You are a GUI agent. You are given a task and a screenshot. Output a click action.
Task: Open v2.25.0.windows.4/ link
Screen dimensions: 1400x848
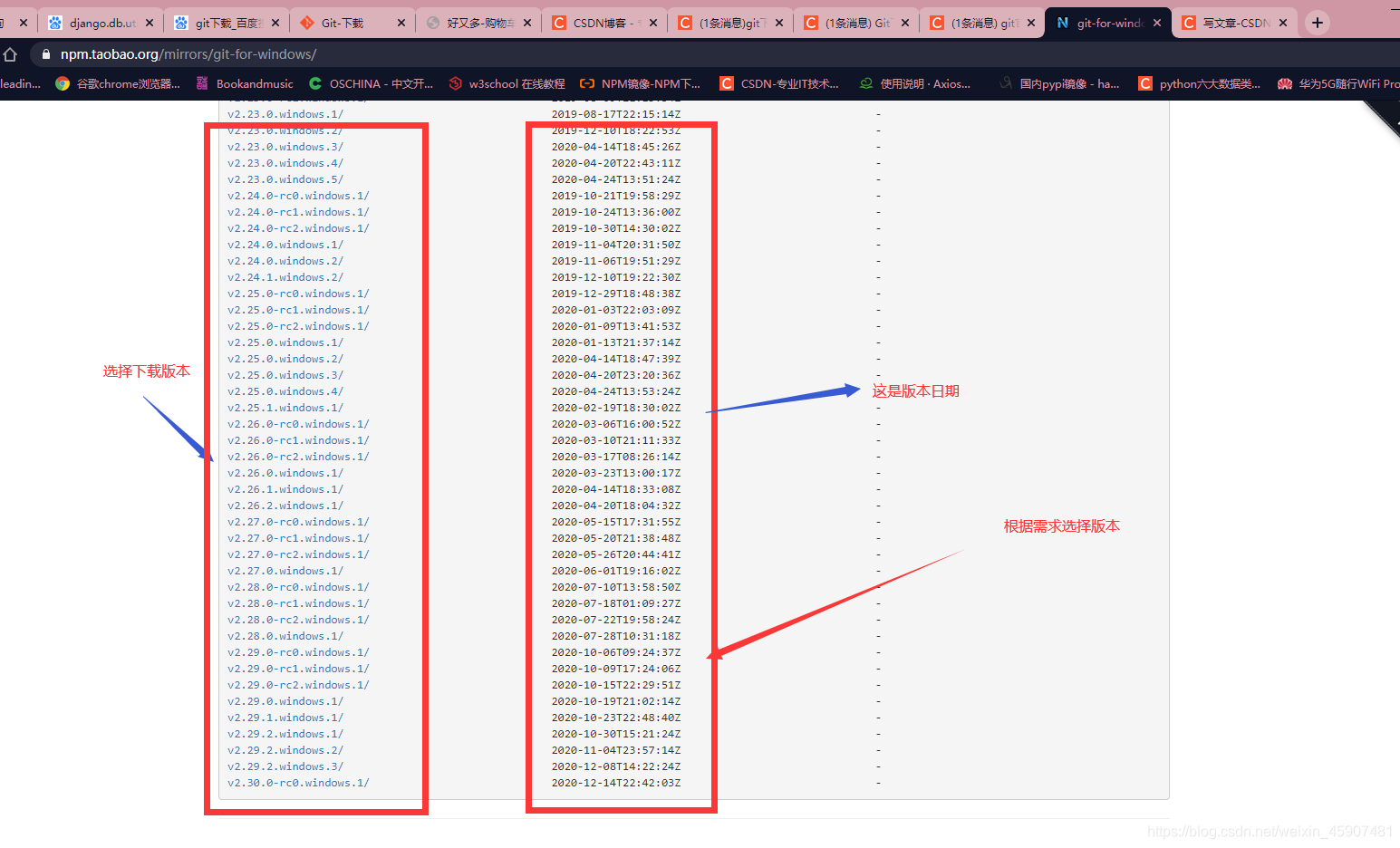tap(285, 391)
